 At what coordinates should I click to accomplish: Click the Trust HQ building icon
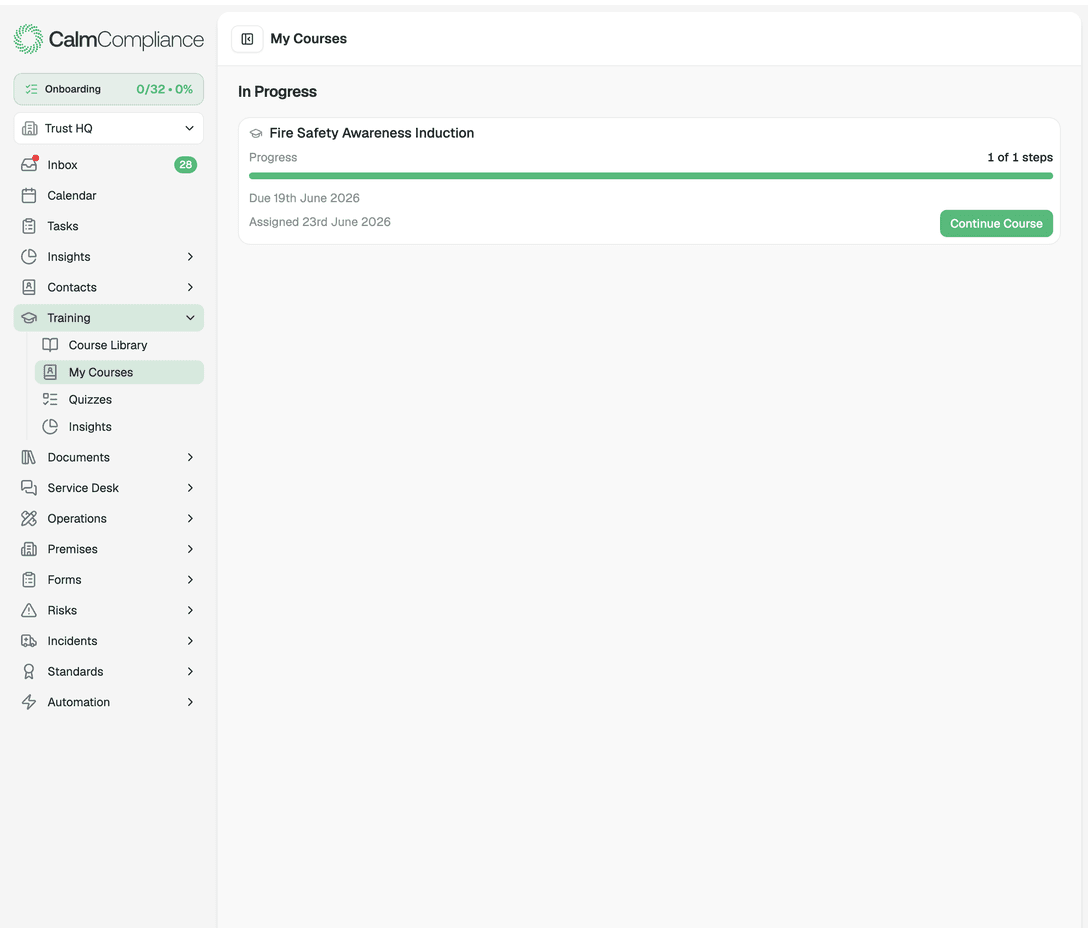[30, 128]
